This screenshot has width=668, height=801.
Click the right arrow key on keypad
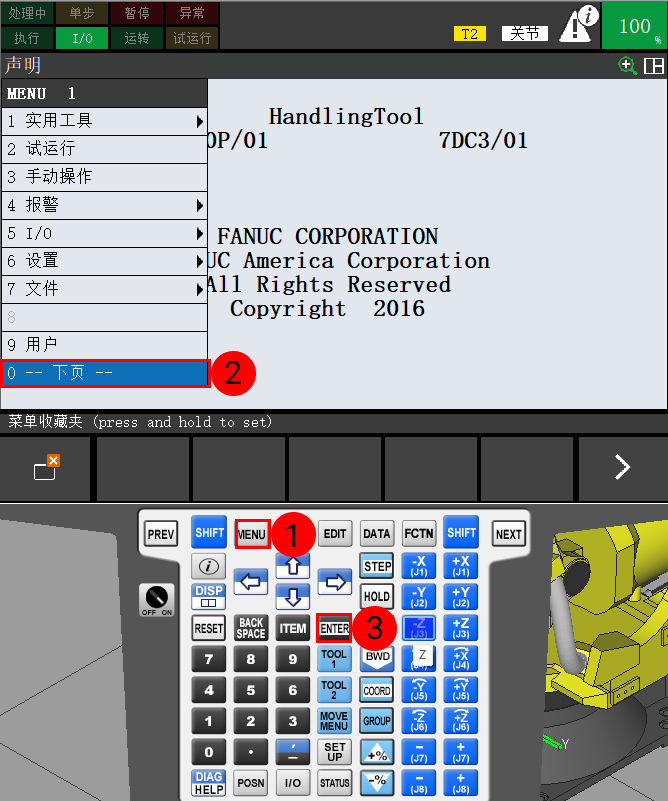tap(335, 581)
